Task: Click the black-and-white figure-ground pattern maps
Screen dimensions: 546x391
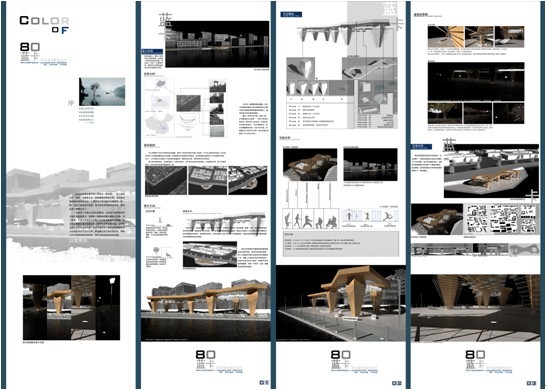Action: 501,219
